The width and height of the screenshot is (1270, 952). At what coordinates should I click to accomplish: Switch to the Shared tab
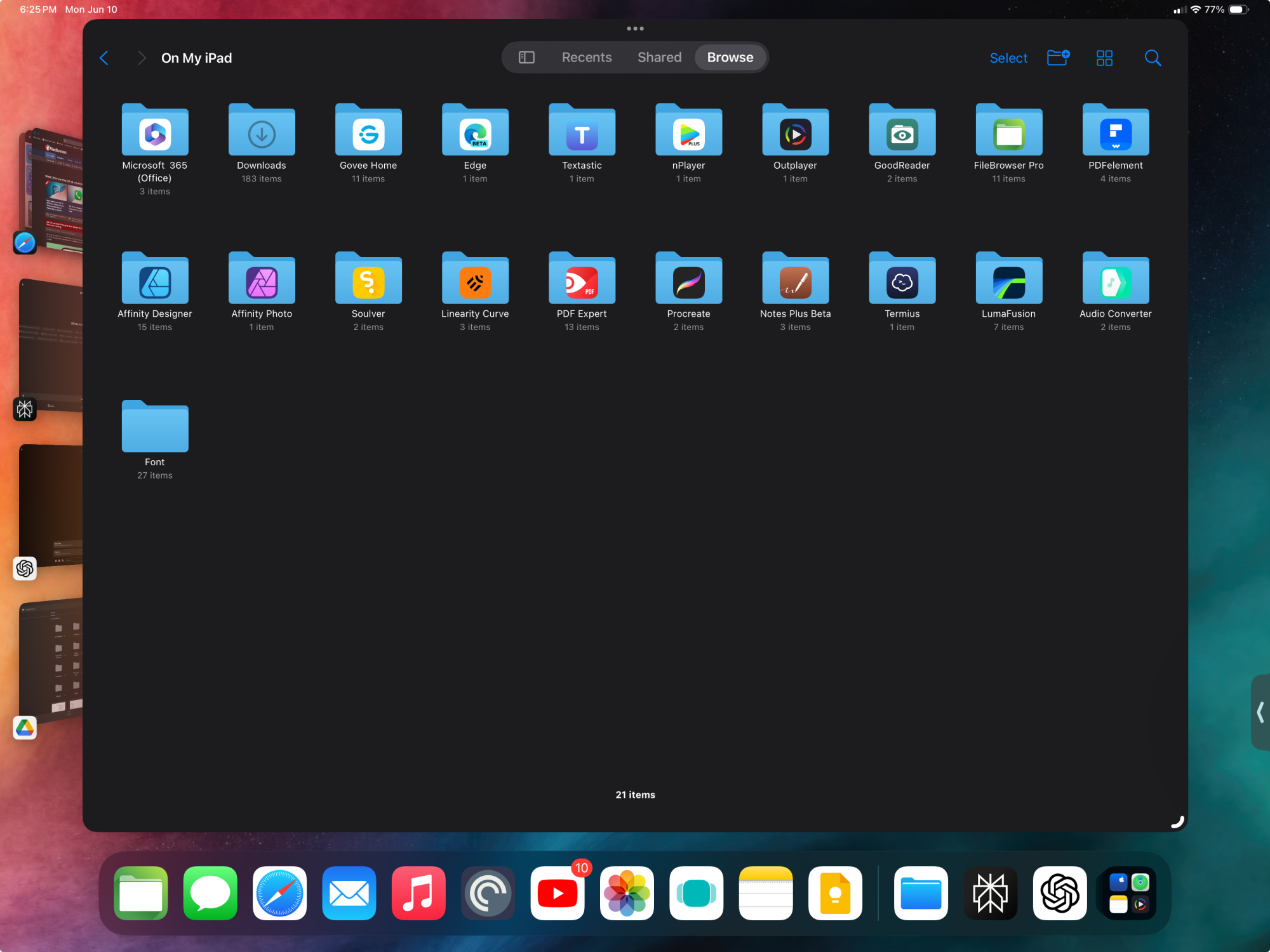click(659, 58)
